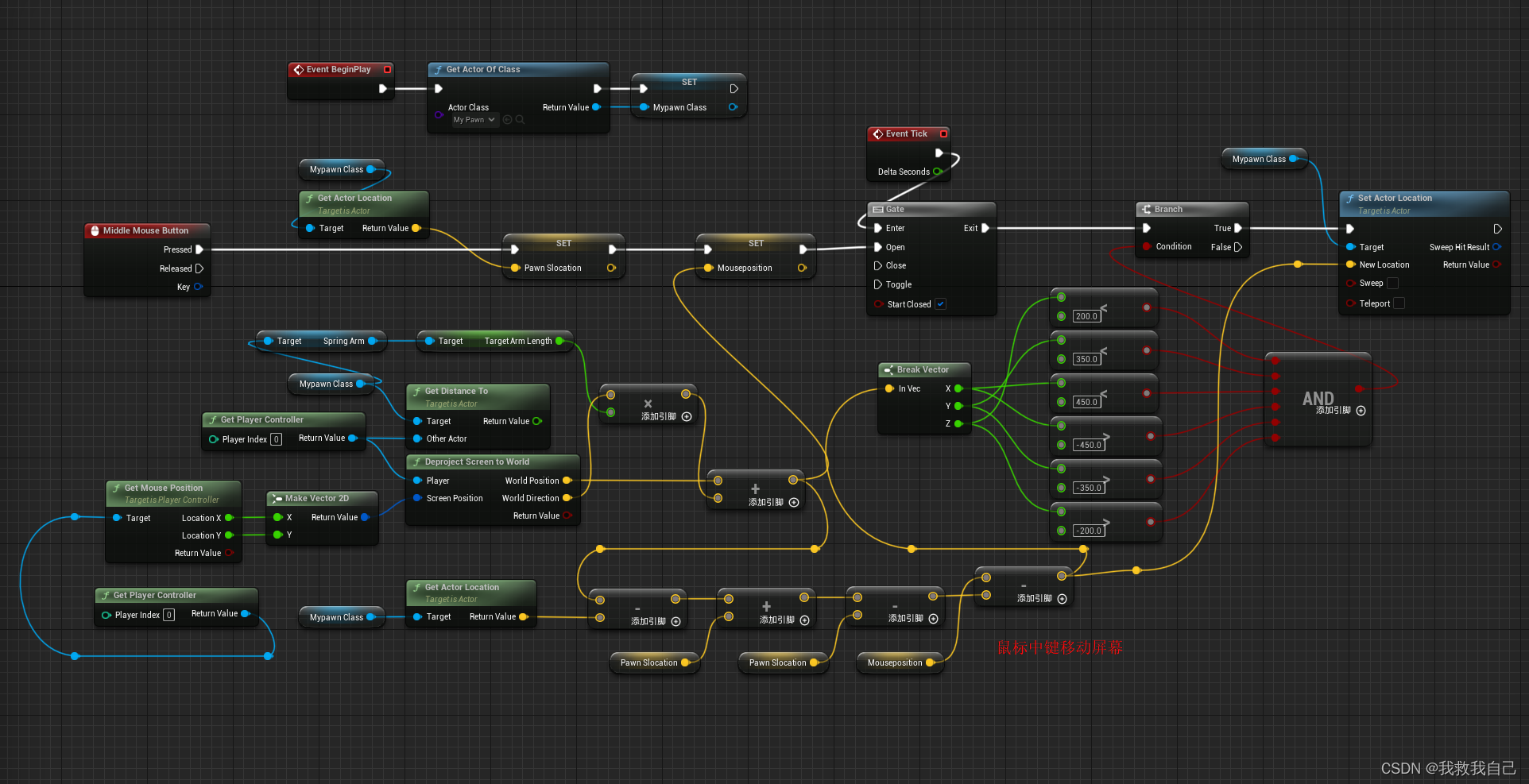
Task: Edit the 200.0 comparison value
Action: tap(1086, 316)
